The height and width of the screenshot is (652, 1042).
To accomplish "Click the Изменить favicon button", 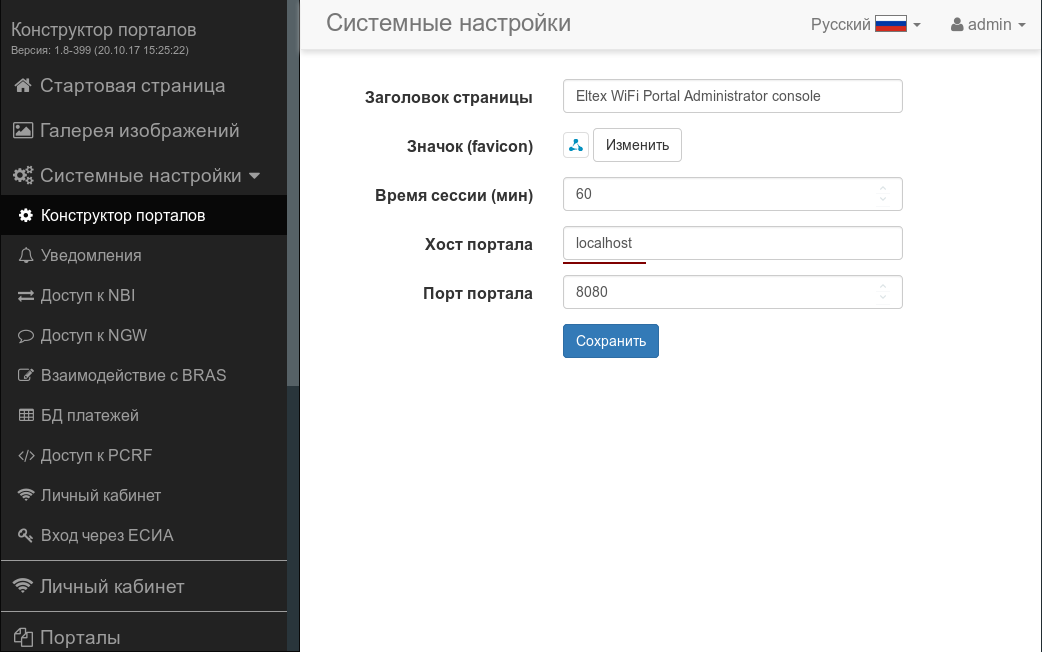I will pos(637,146).
